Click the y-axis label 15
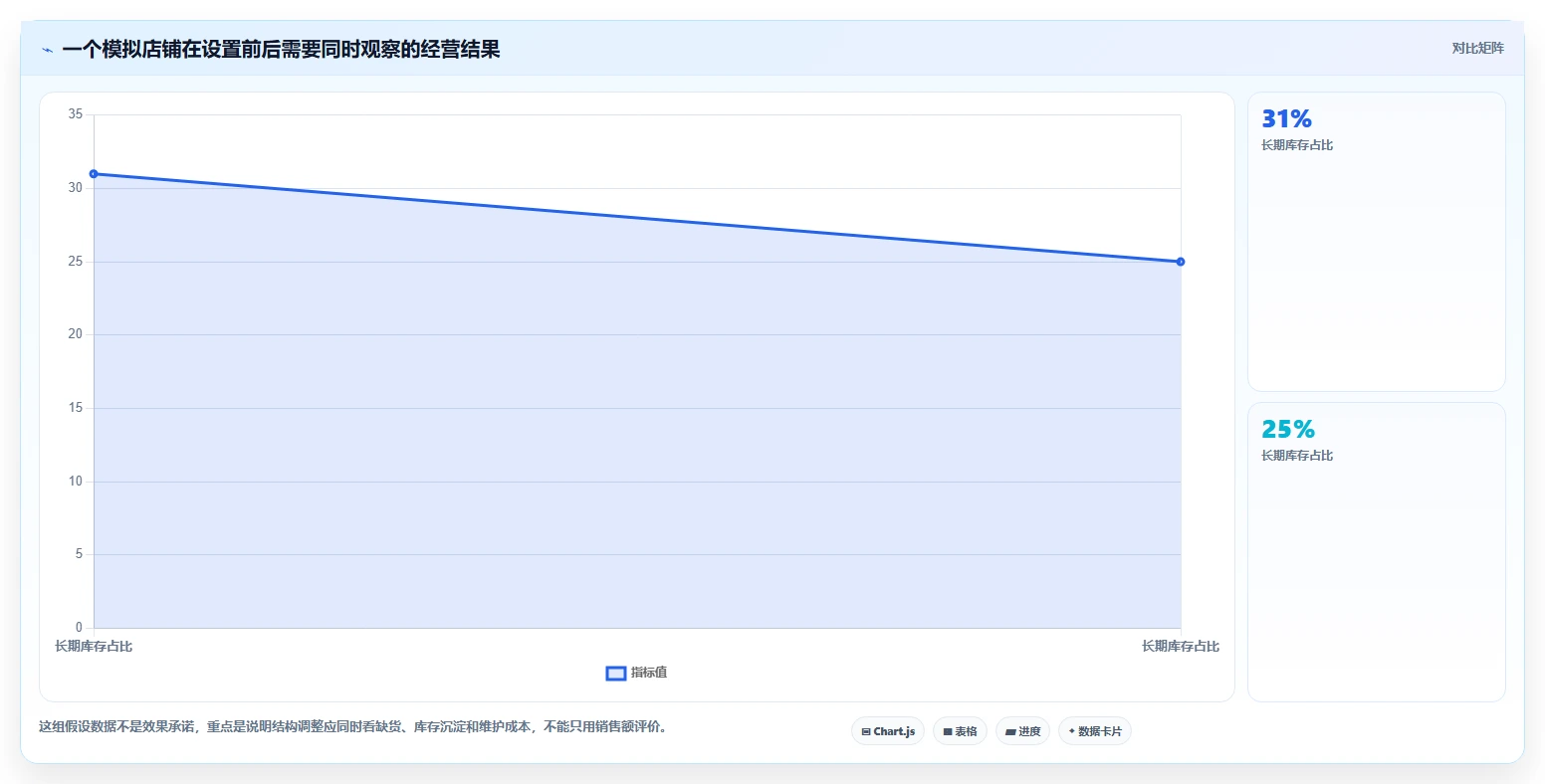 tap(76, 408)
